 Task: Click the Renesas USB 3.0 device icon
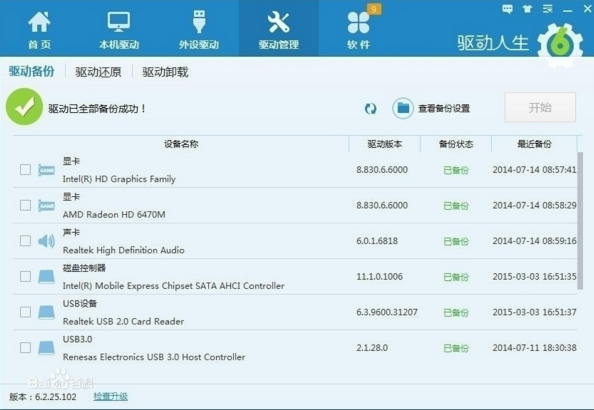click(46, 348)
